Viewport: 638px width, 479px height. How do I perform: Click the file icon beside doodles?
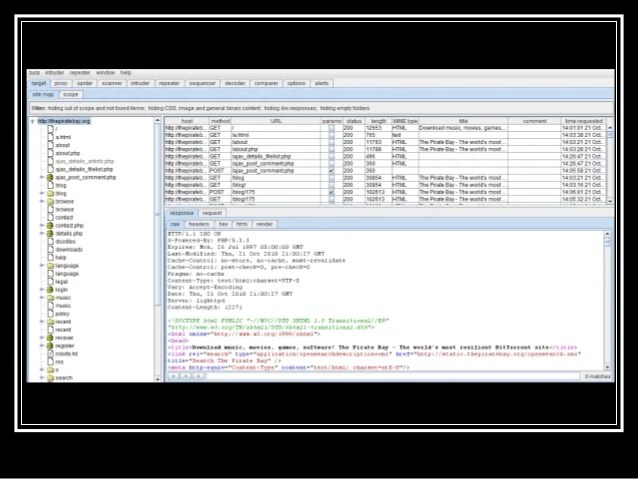pos(50,241)
